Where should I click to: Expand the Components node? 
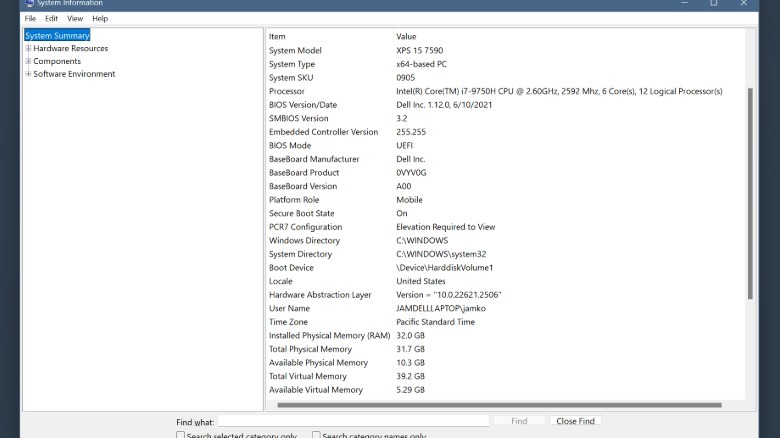28,61
